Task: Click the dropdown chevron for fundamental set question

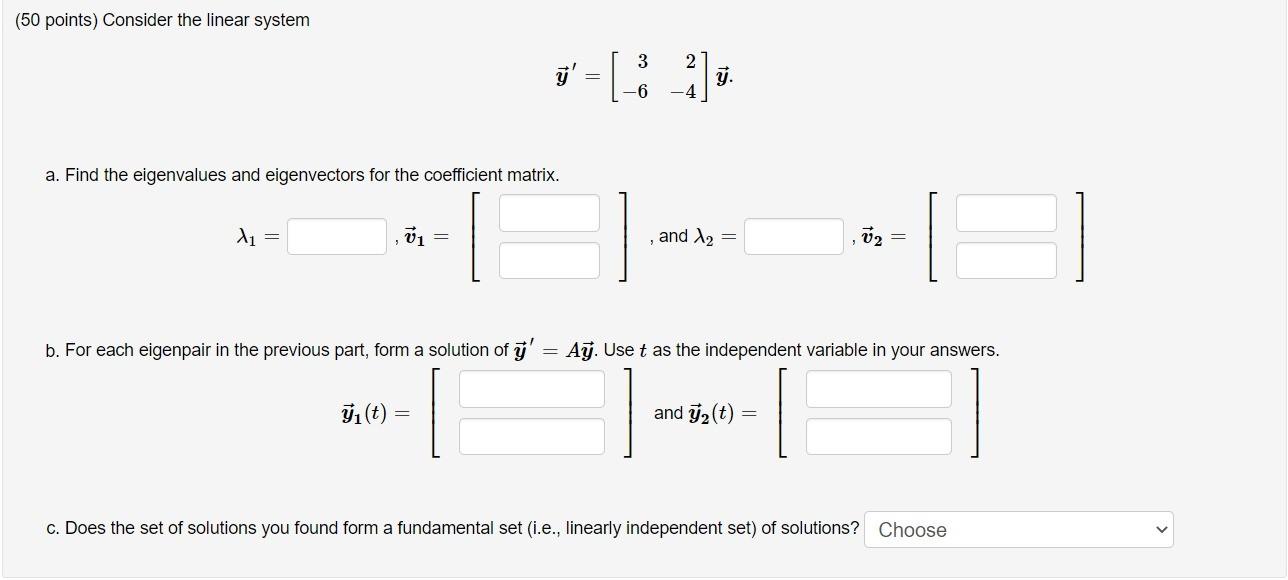Action: point(1159,529)
